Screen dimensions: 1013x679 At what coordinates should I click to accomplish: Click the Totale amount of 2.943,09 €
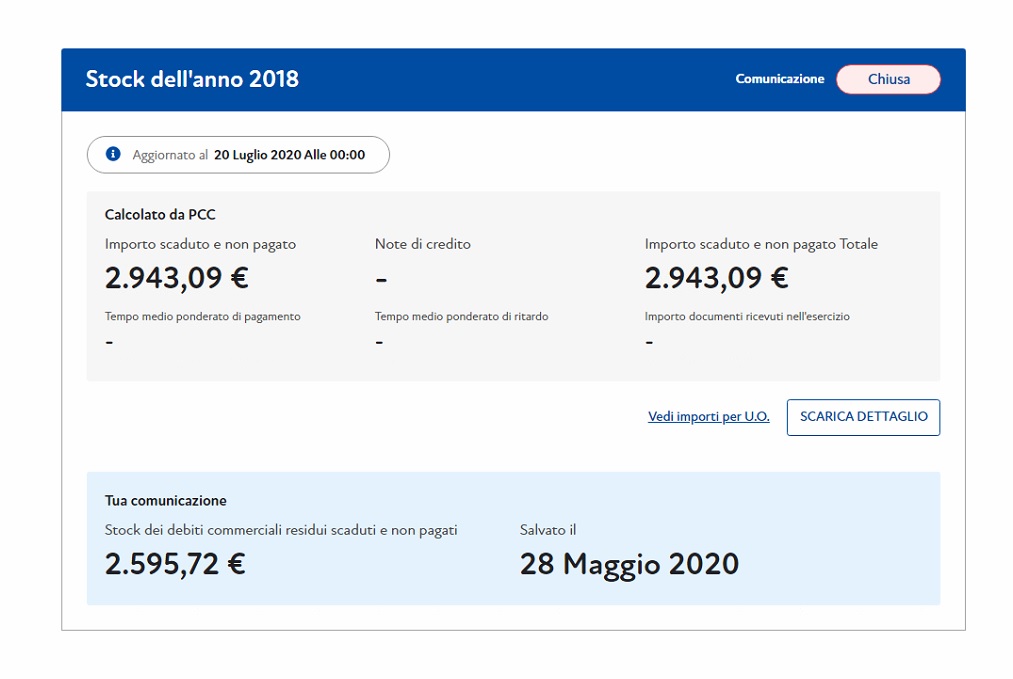tap(716, 277)
